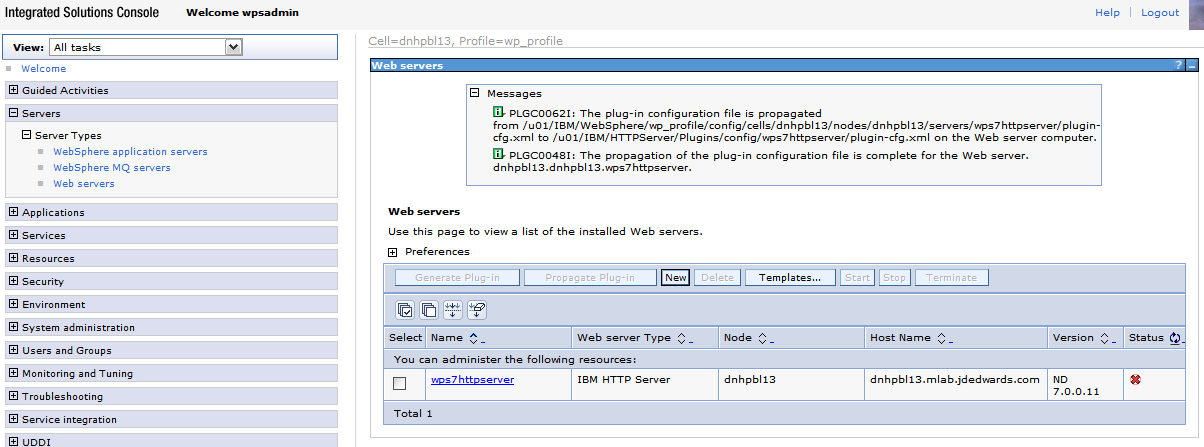1204x447 pixels.
Task: Sort by Node column icon
Action: [764, 338]
